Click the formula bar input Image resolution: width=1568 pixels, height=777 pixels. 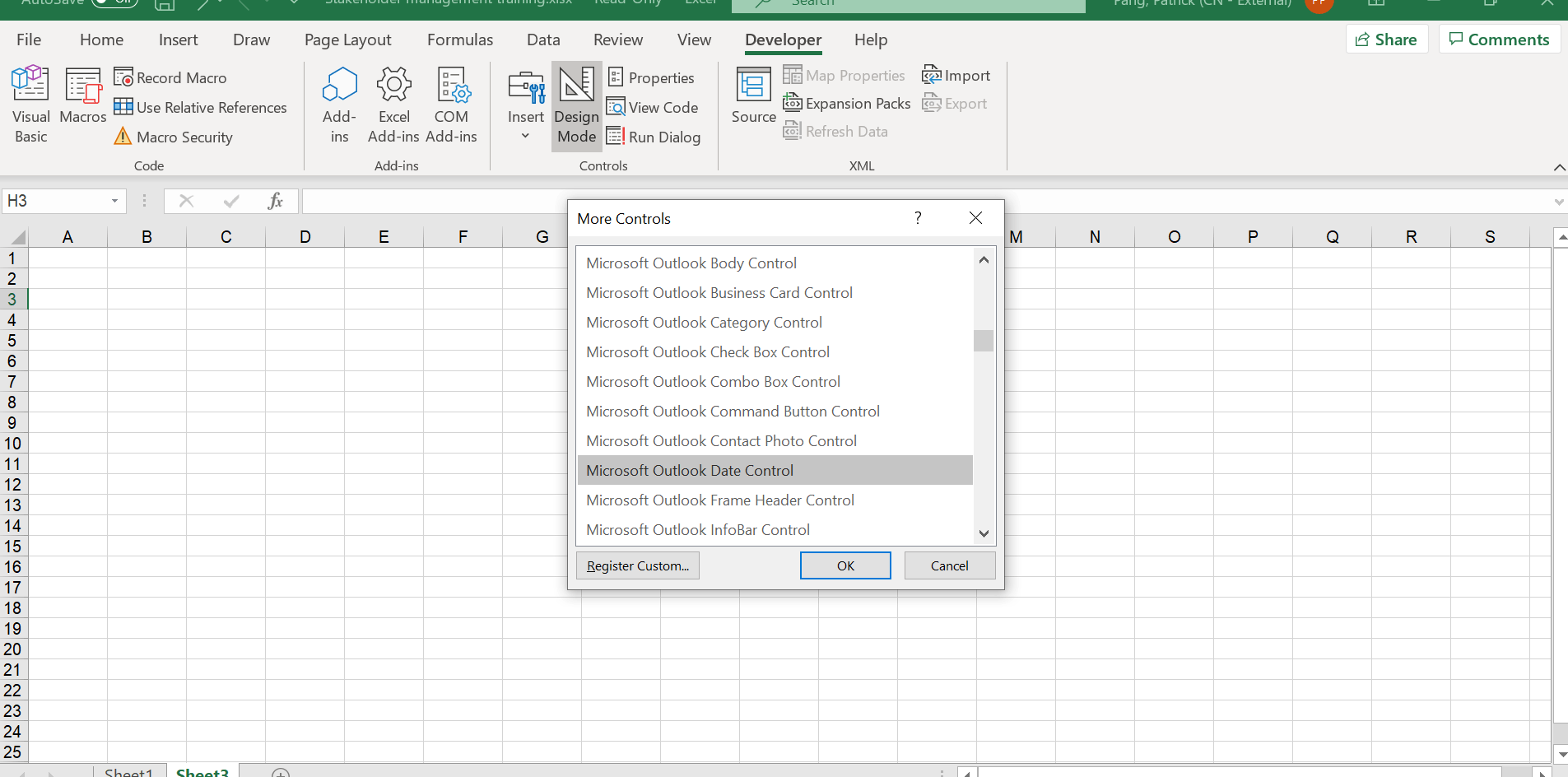click(925, 201)
